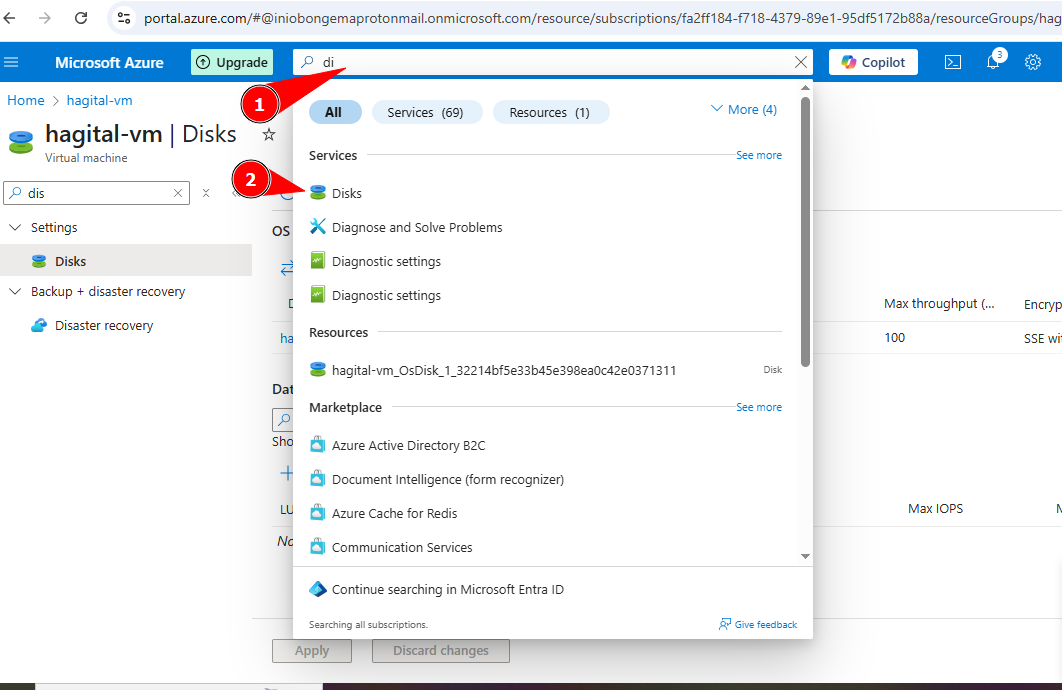
Task: Go to Microsoft Azure home logo text
Action: tap(109, 62)
